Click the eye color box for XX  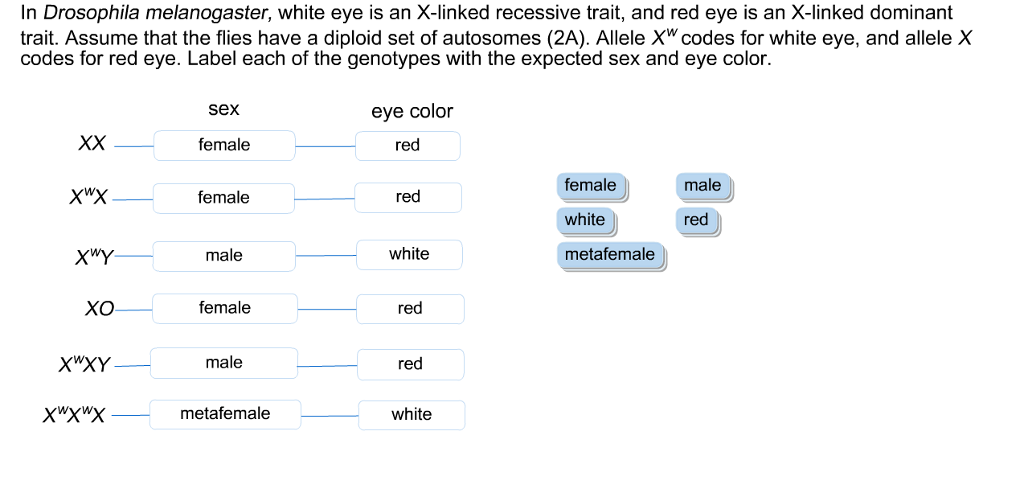coord(408,146)
